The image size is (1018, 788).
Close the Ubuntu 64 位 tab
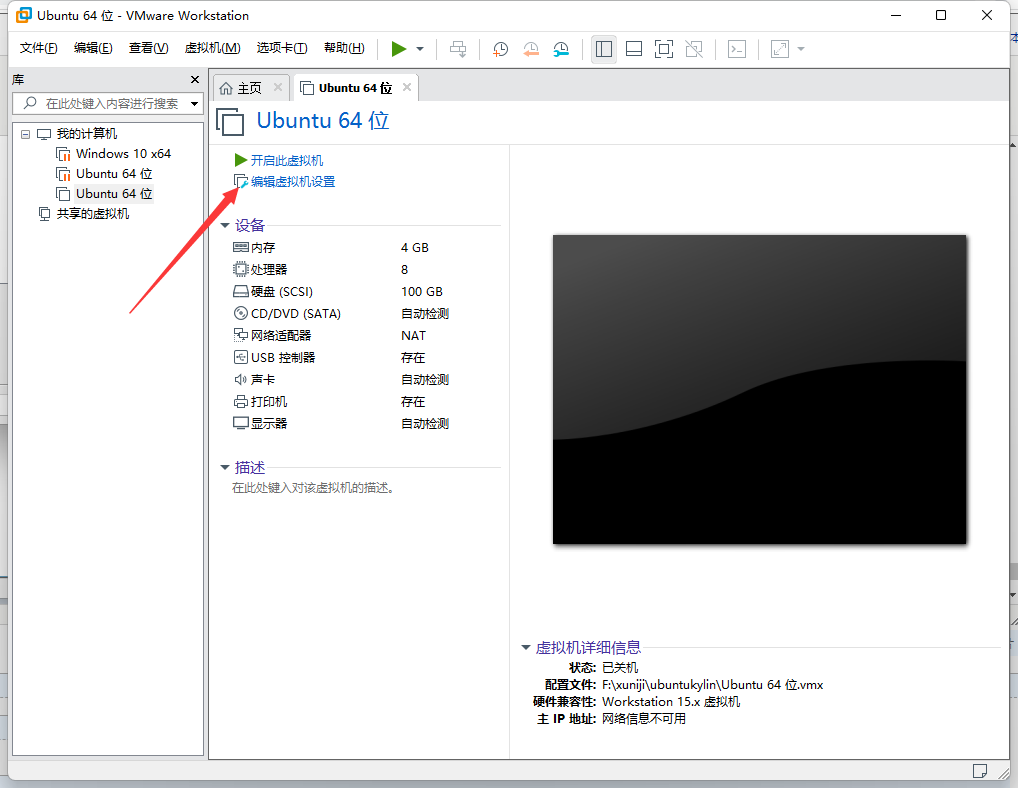[x=407, y=87]
